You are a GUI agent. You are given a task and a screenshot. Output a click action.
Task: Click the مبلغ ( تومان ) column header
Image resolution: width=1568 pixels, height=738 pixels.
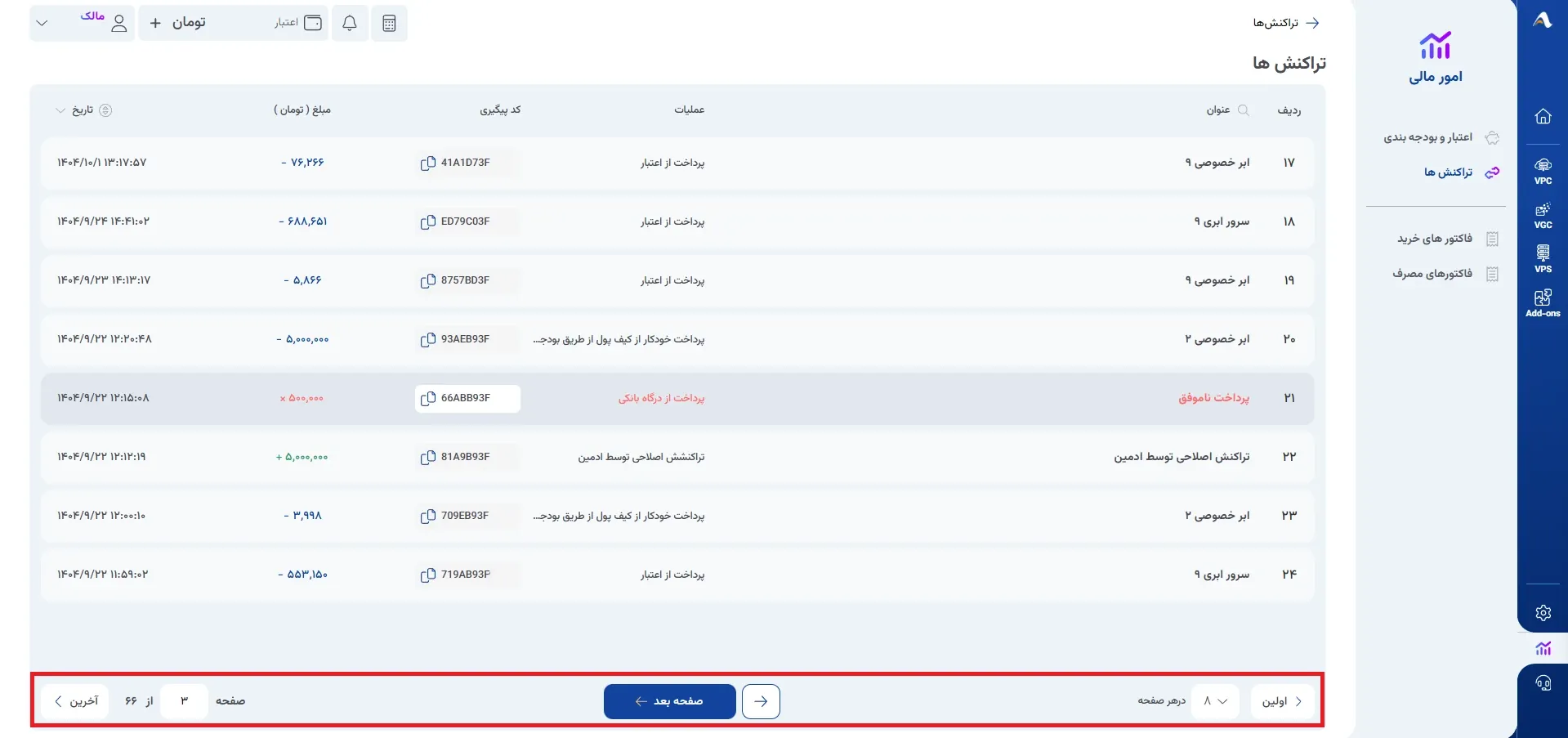coord(302,110)
